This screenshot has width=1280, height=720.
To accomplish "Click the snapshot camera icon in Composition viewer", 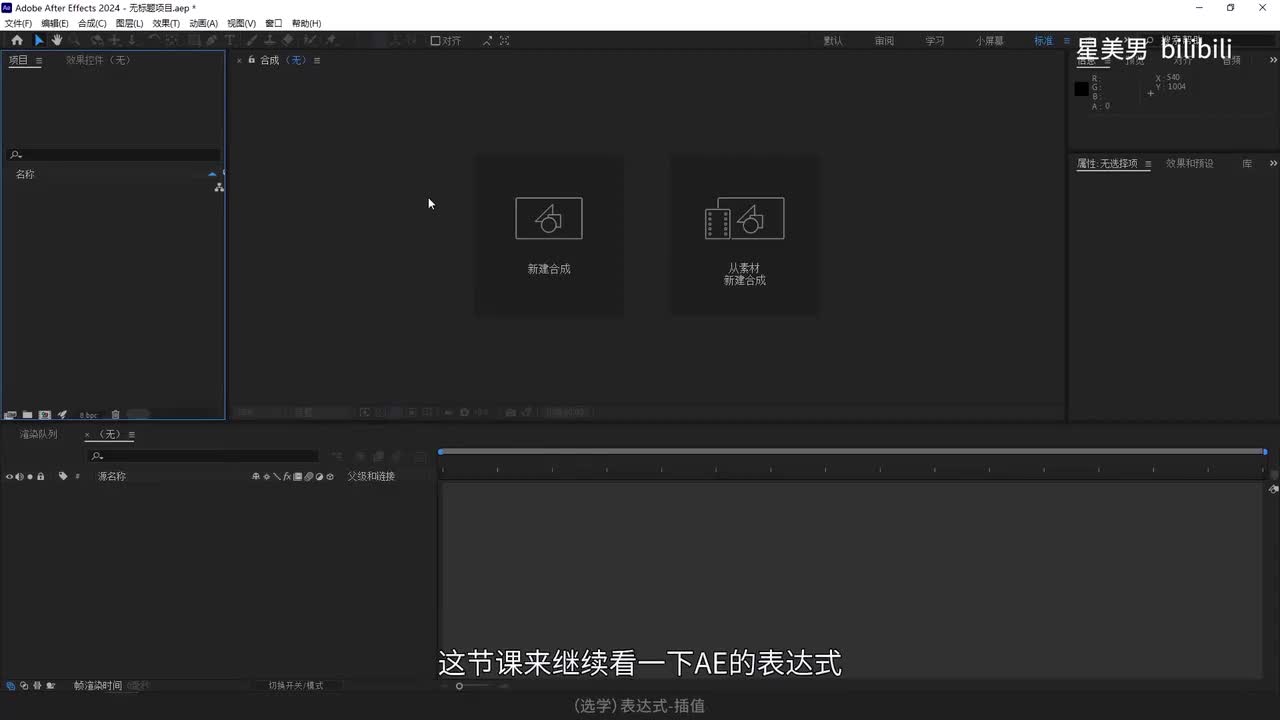I will tap(510, 412).
